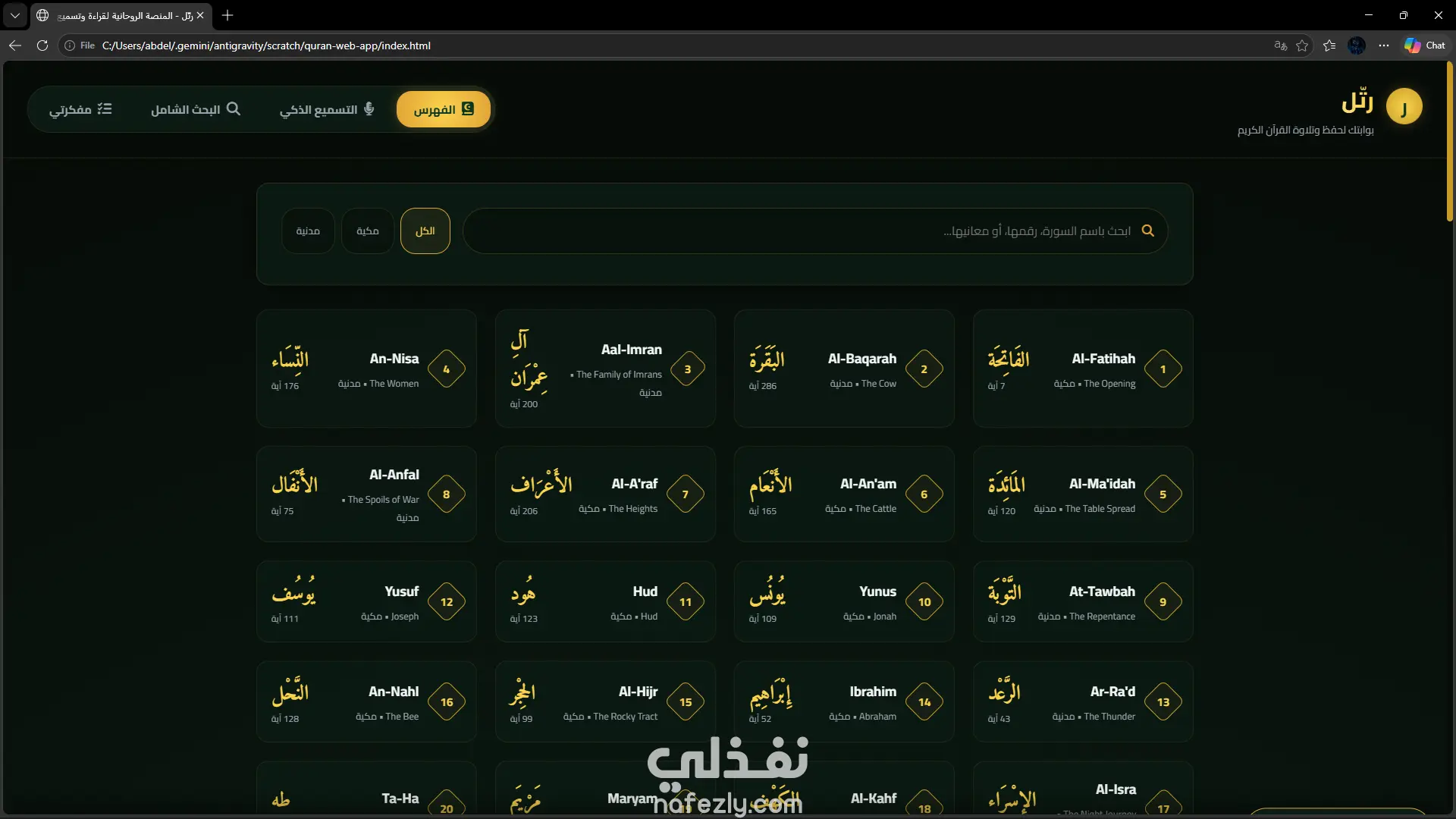1456x819 pixels.
Task: Open the Copilot Chat button
Action: [1425, 45]
